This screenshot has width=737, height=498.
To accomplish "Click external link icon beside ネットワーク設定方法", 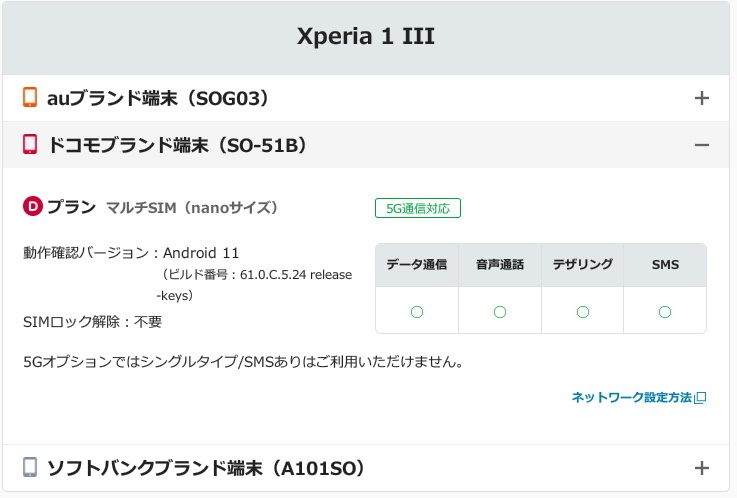I will coord(701,398).
